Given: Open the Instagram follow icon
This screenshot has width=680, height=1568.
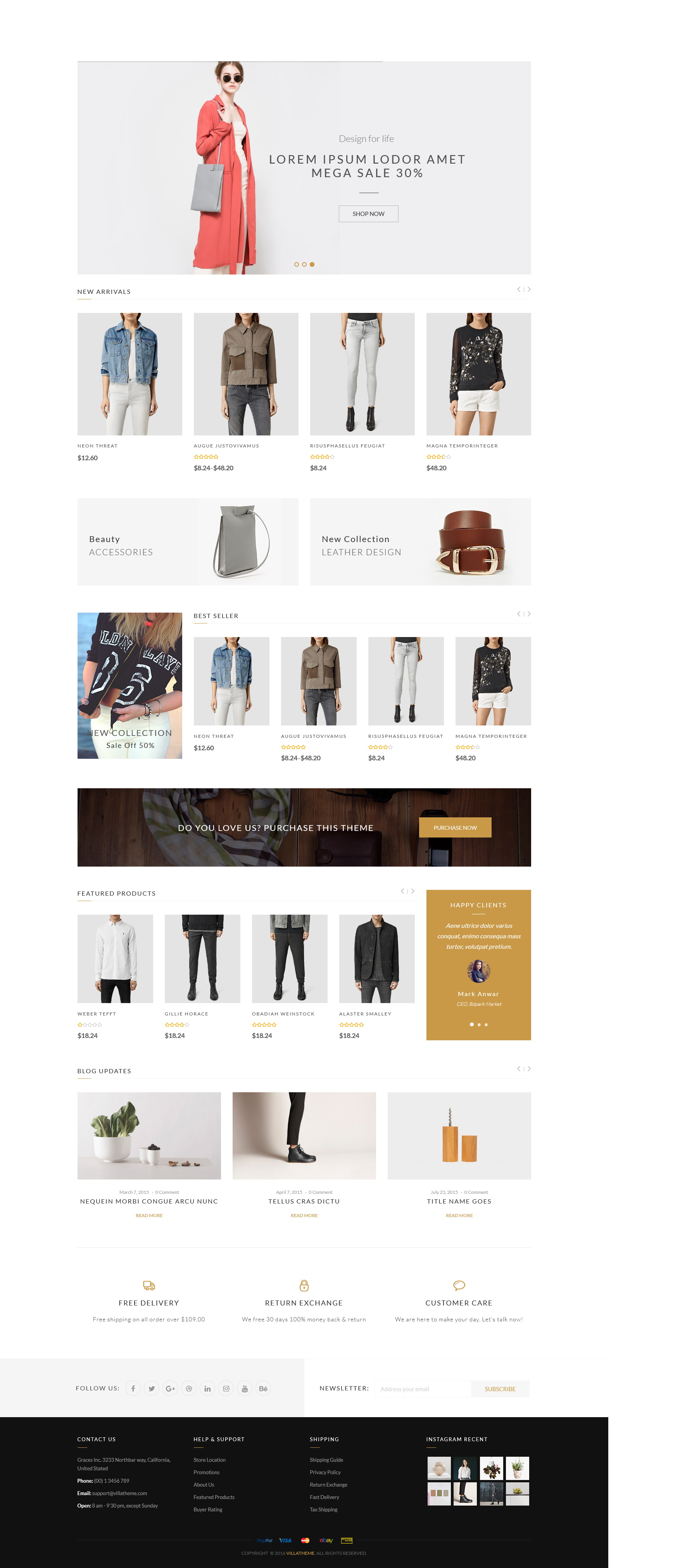Looking at the screenshot, I should click(x=226, y=1388).
